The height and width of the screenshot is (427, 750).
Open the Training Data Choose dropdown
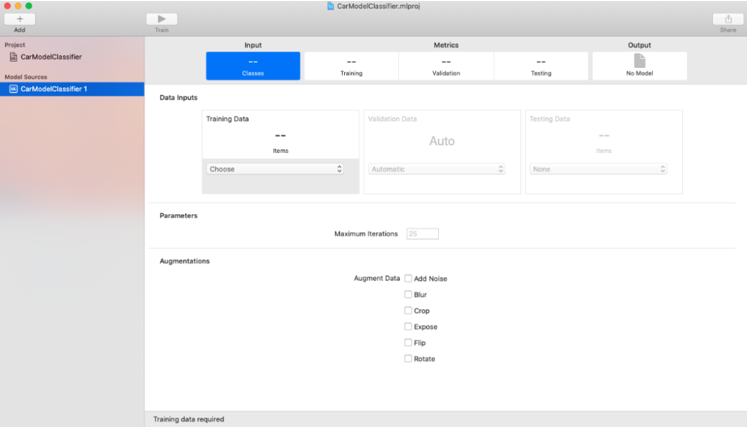[275, 169]
